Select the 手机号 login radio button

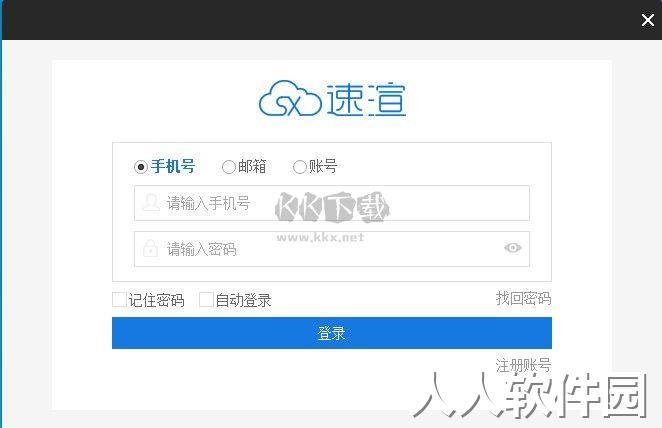point(141,167)
